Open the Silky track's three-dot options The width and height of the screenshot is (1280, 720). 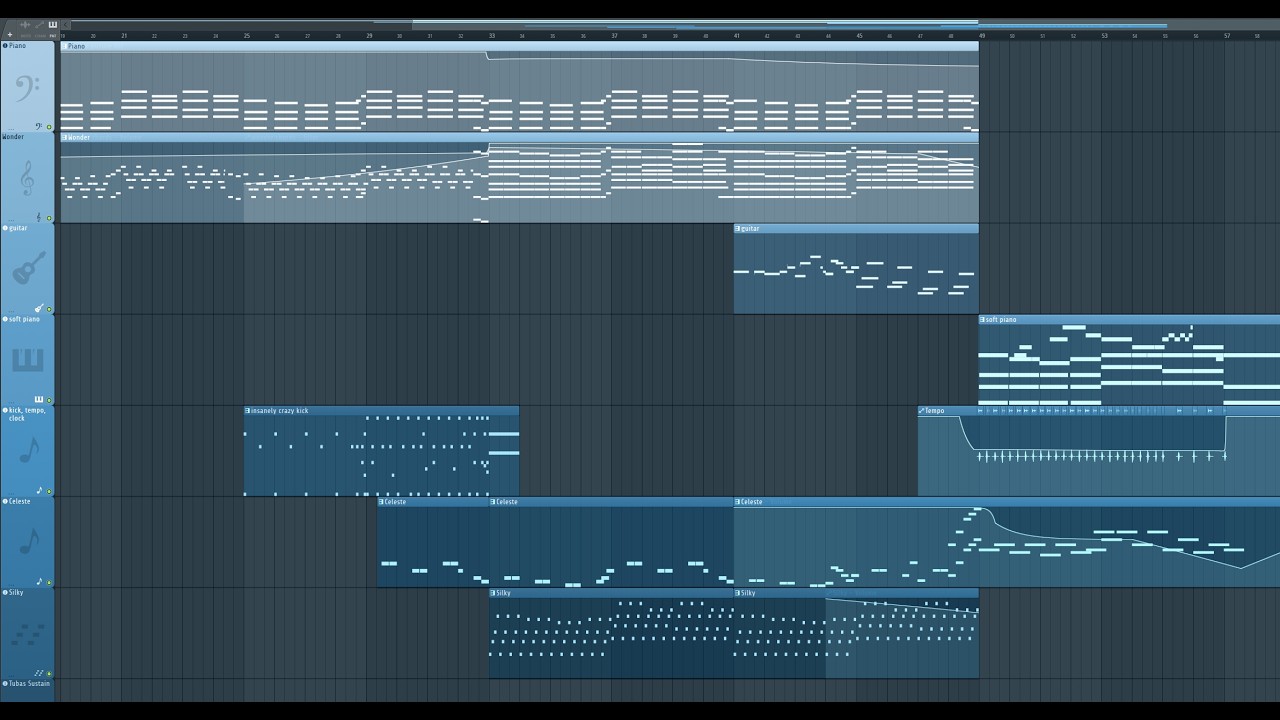click(11, 675)
